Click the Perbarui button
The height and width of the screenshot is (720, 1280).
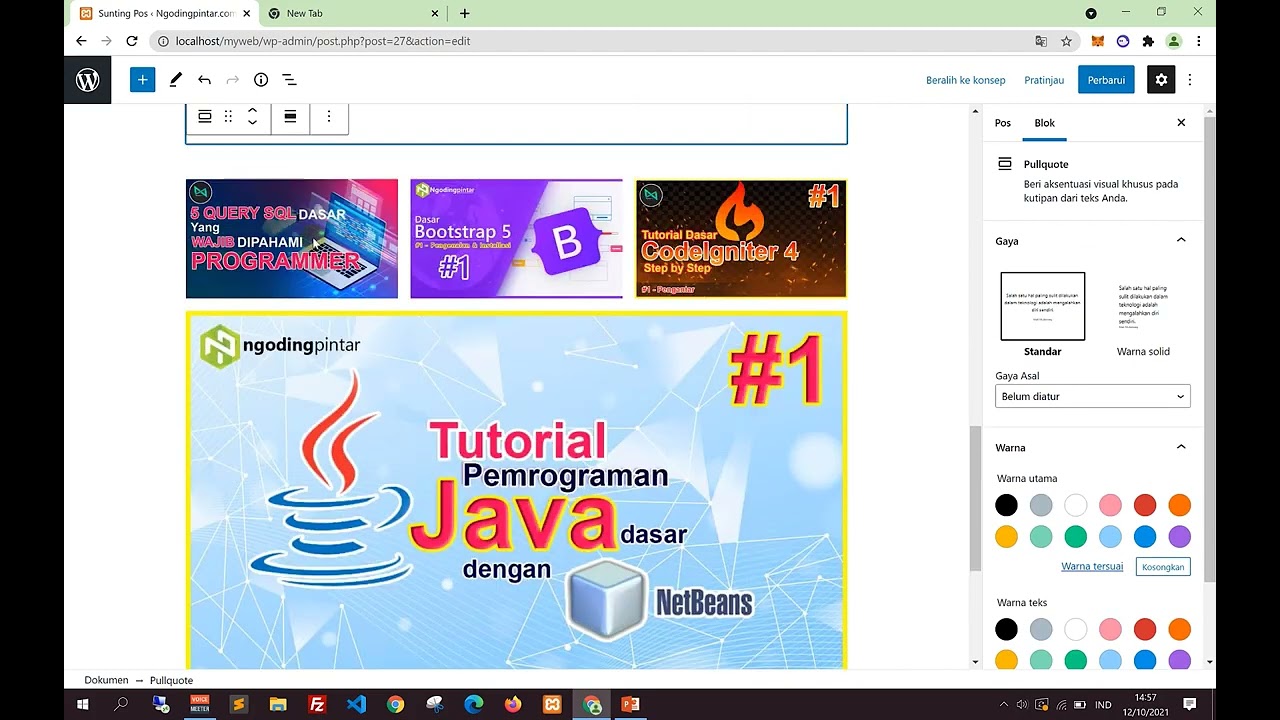[x=1105, y=80]
